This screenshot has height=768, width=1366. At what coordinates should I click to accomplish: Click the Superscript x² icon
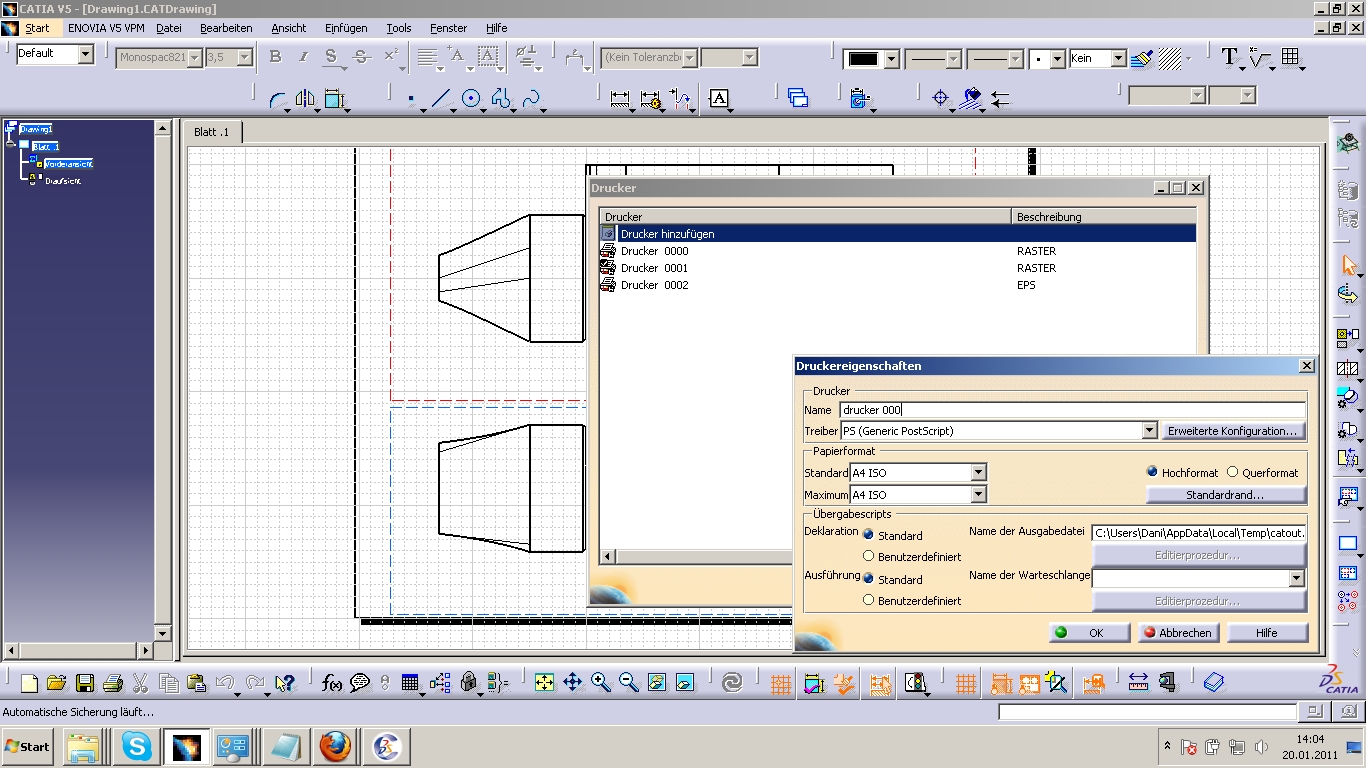click(x=391, y=57)
